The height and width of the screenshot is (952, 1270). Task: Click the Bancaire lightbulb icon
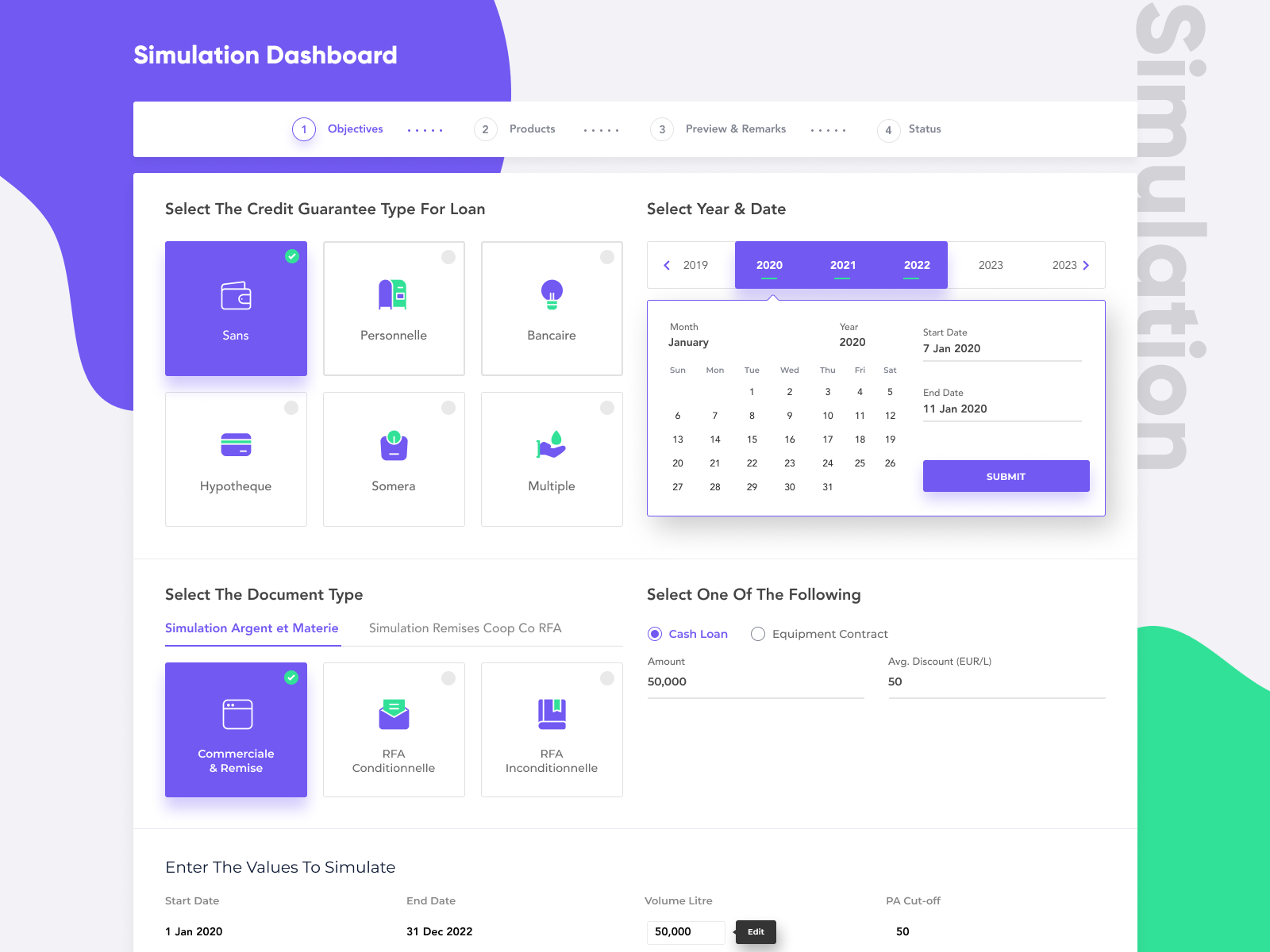551,295
